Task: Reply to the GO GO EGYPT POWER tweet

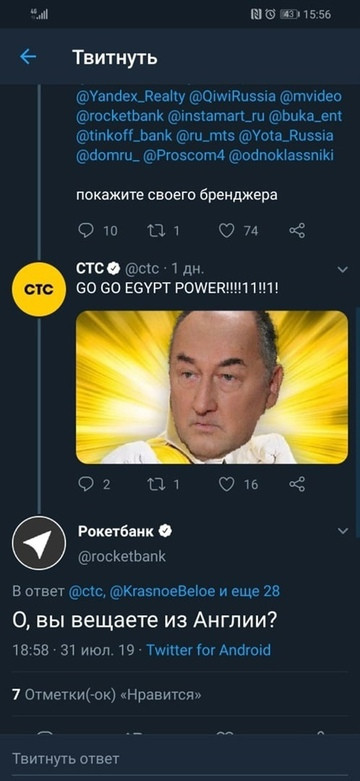Action: coord(86,484)
